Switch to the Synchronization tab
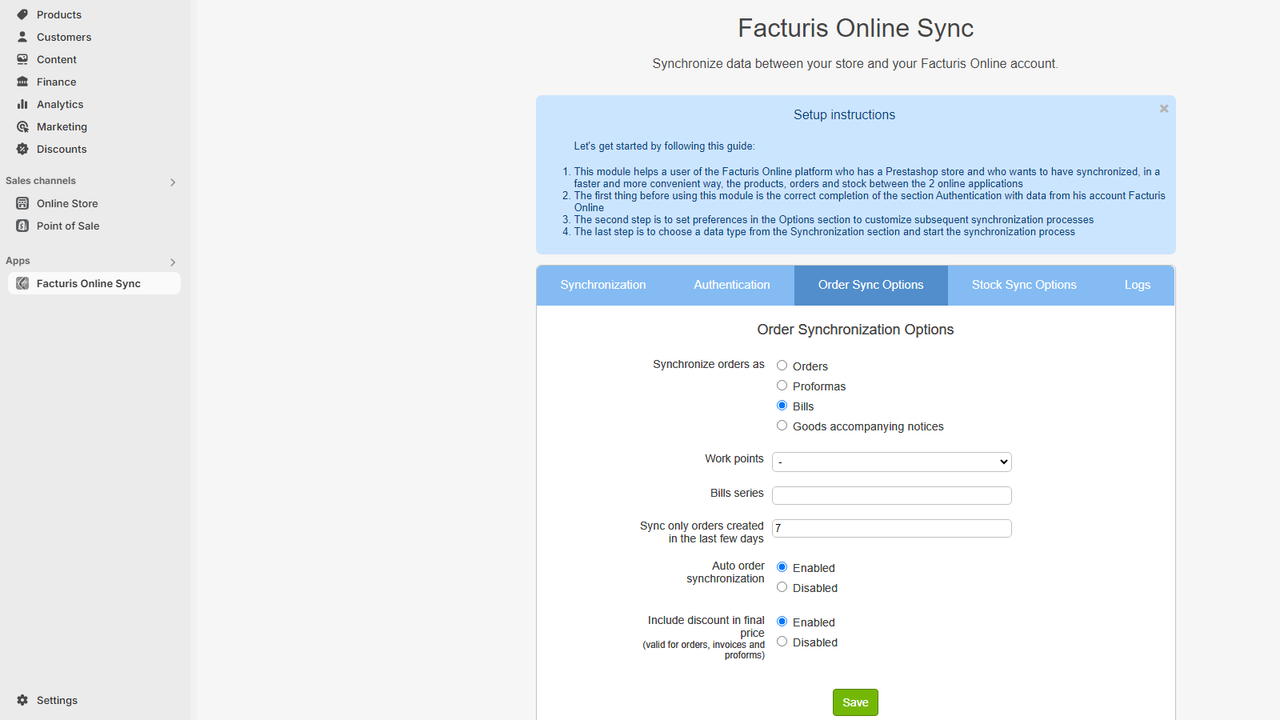 [x=603, y=285]
